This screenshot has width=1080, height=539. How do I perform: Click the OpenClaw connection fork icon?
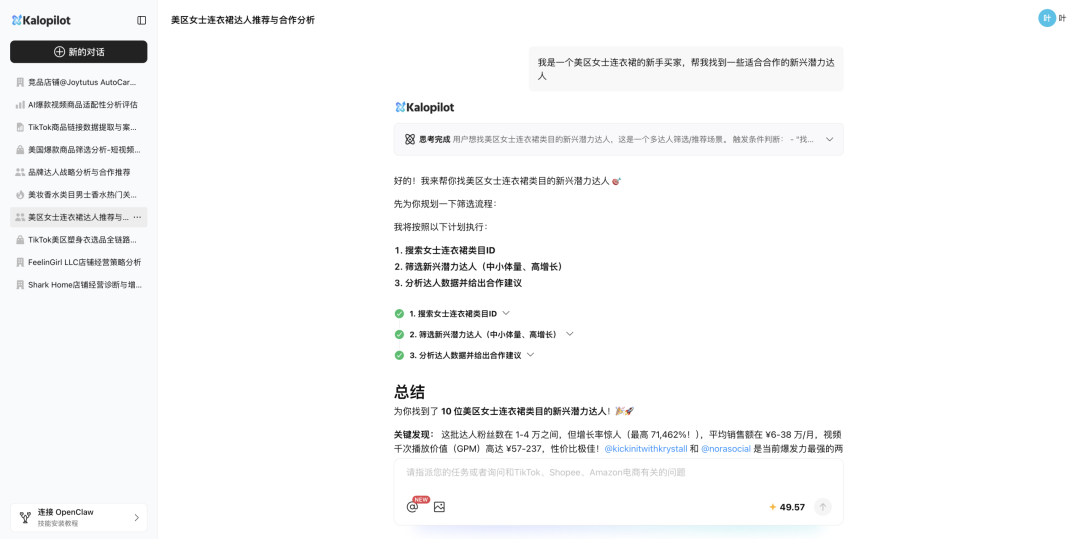coord(25,518)
